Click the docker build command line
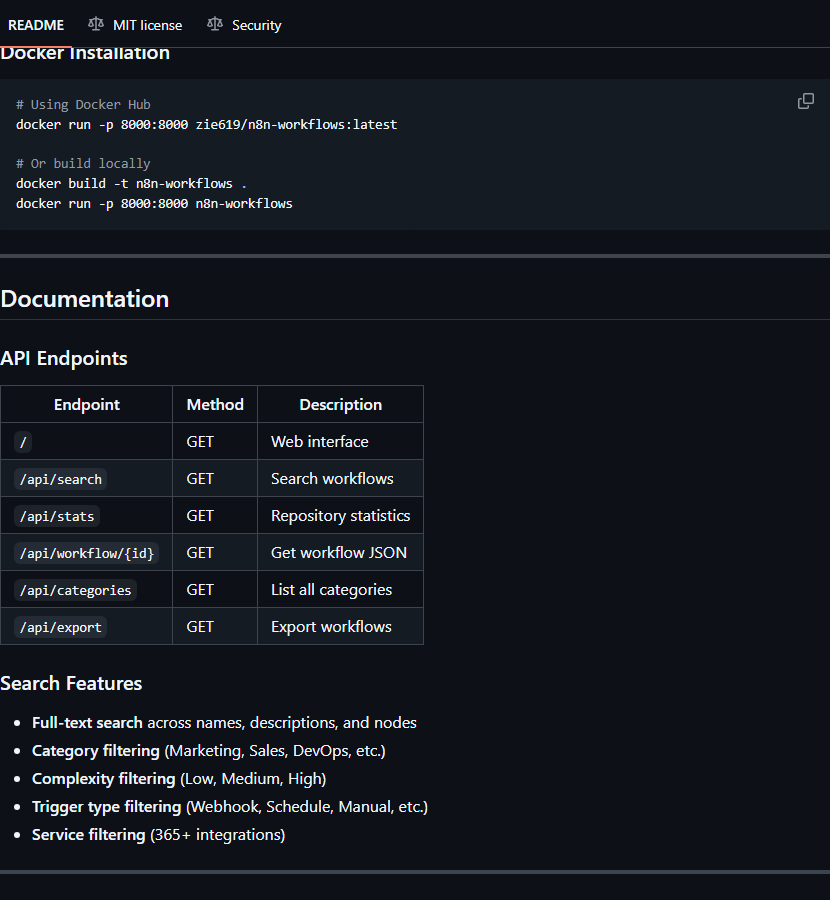The image size is (830, 900). (131, 184)
